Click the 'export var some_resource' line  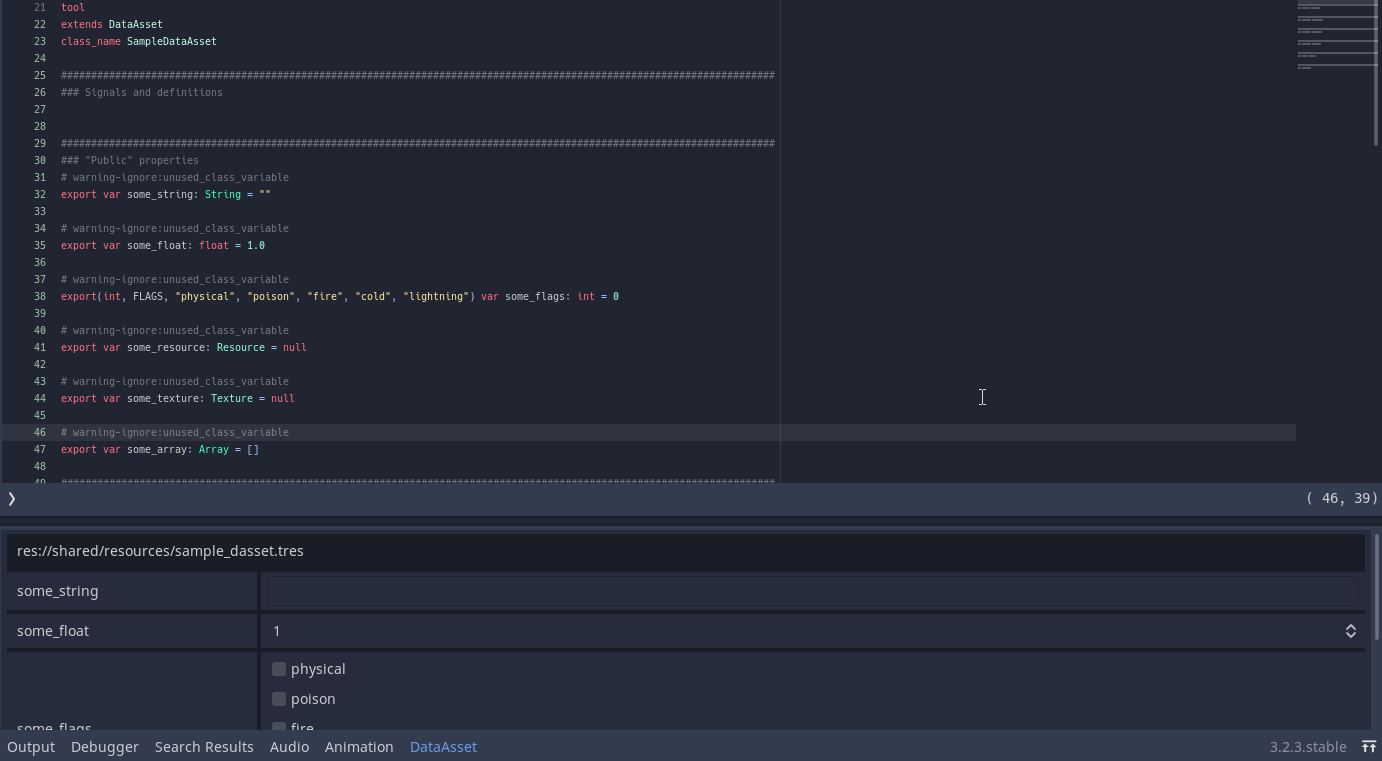[x=184, y=347]
